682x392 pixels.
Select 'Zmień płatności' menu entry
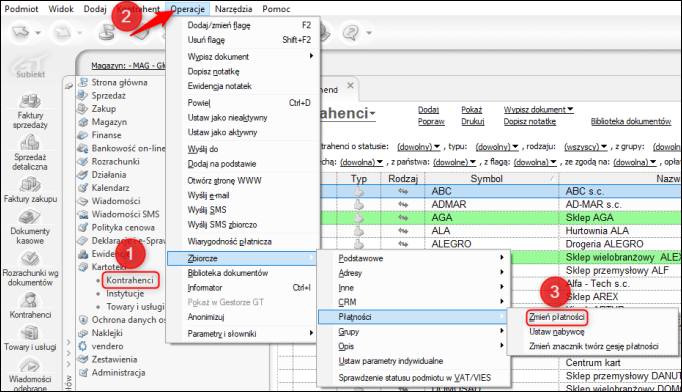coord(557,317)
